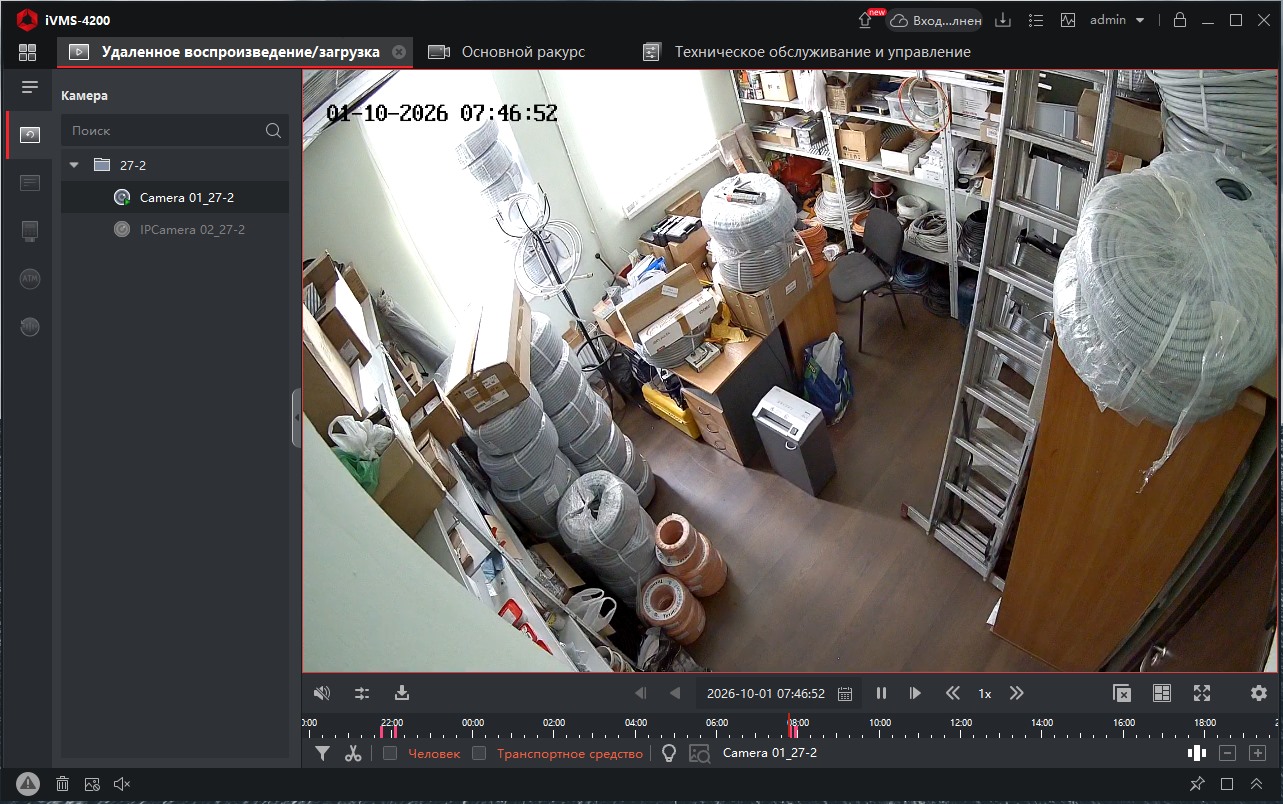
Task: Open the alarm warning triangle icon
Action: coord(28,784)
